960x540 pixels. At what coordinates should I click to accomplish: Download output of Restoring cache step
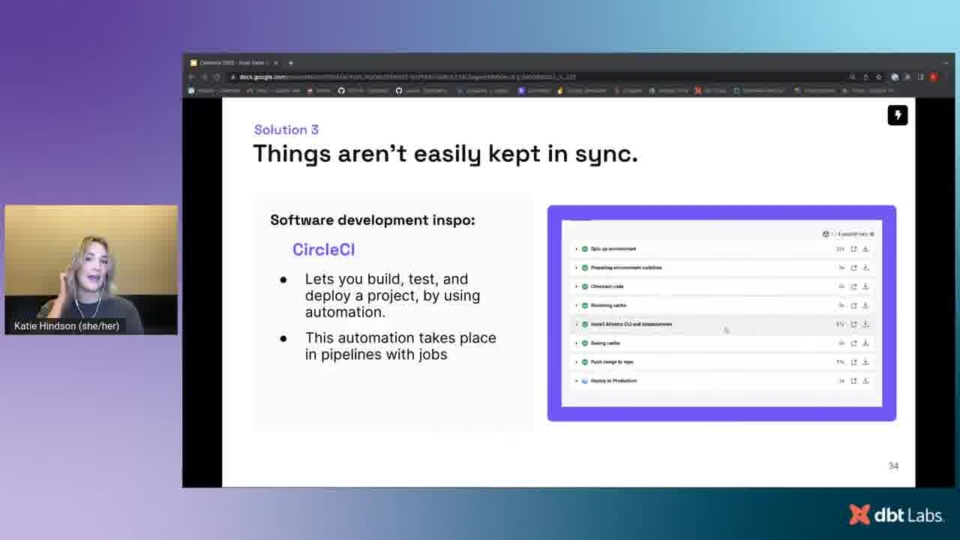click(866, 306)
